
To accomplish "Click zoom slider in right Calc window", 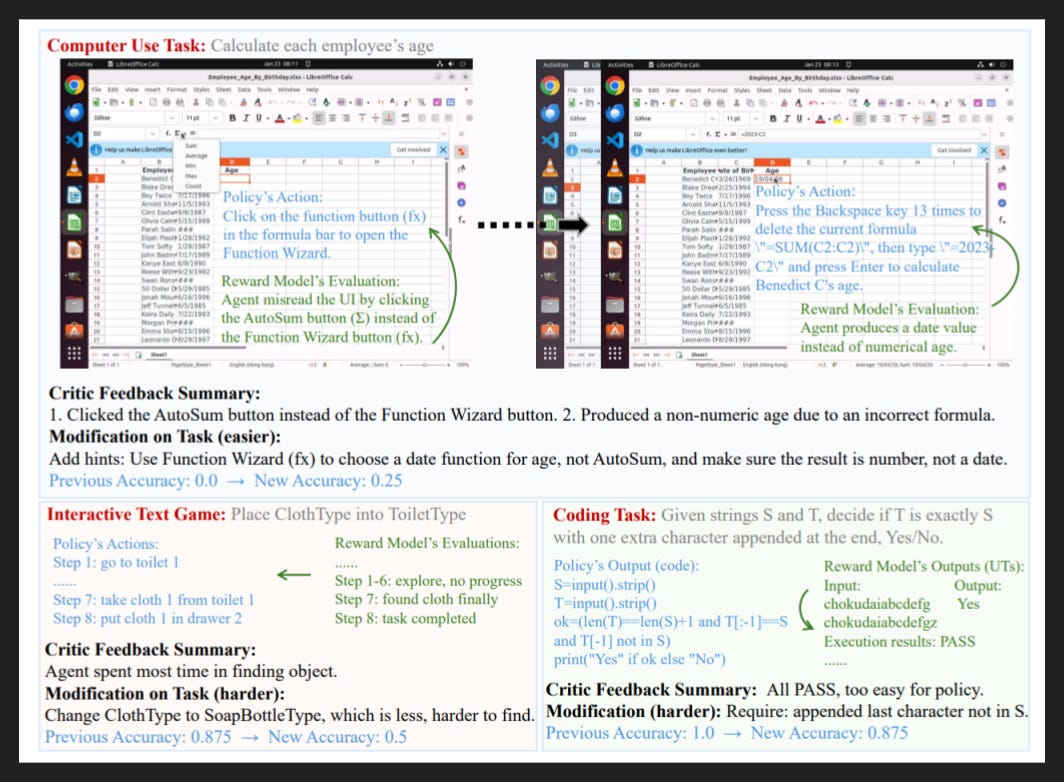I will [966, 365].
